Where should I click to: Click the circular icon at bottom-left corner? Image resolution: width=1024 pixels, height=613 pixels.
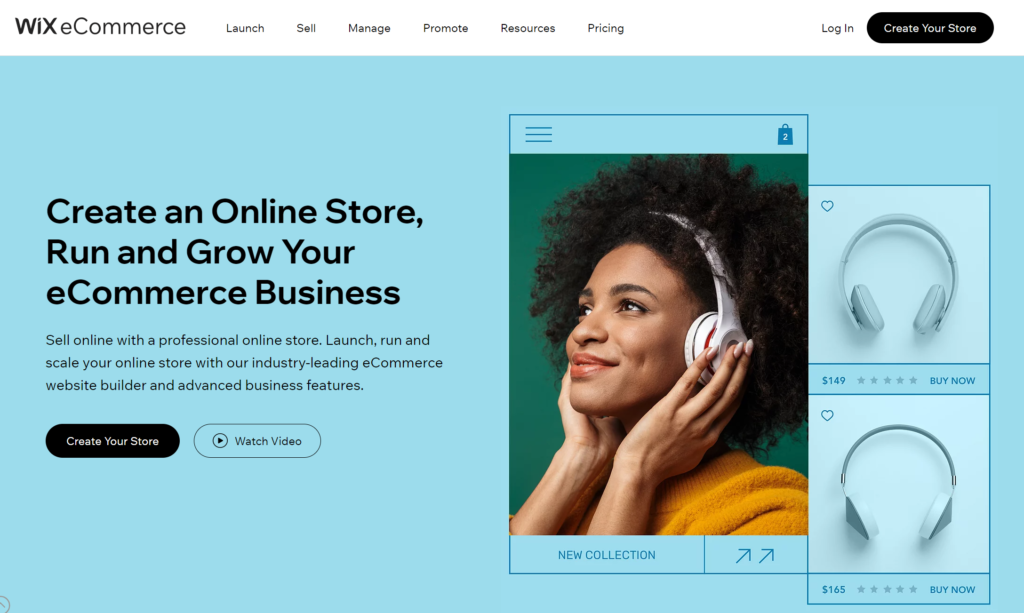(x=3, y=605)
